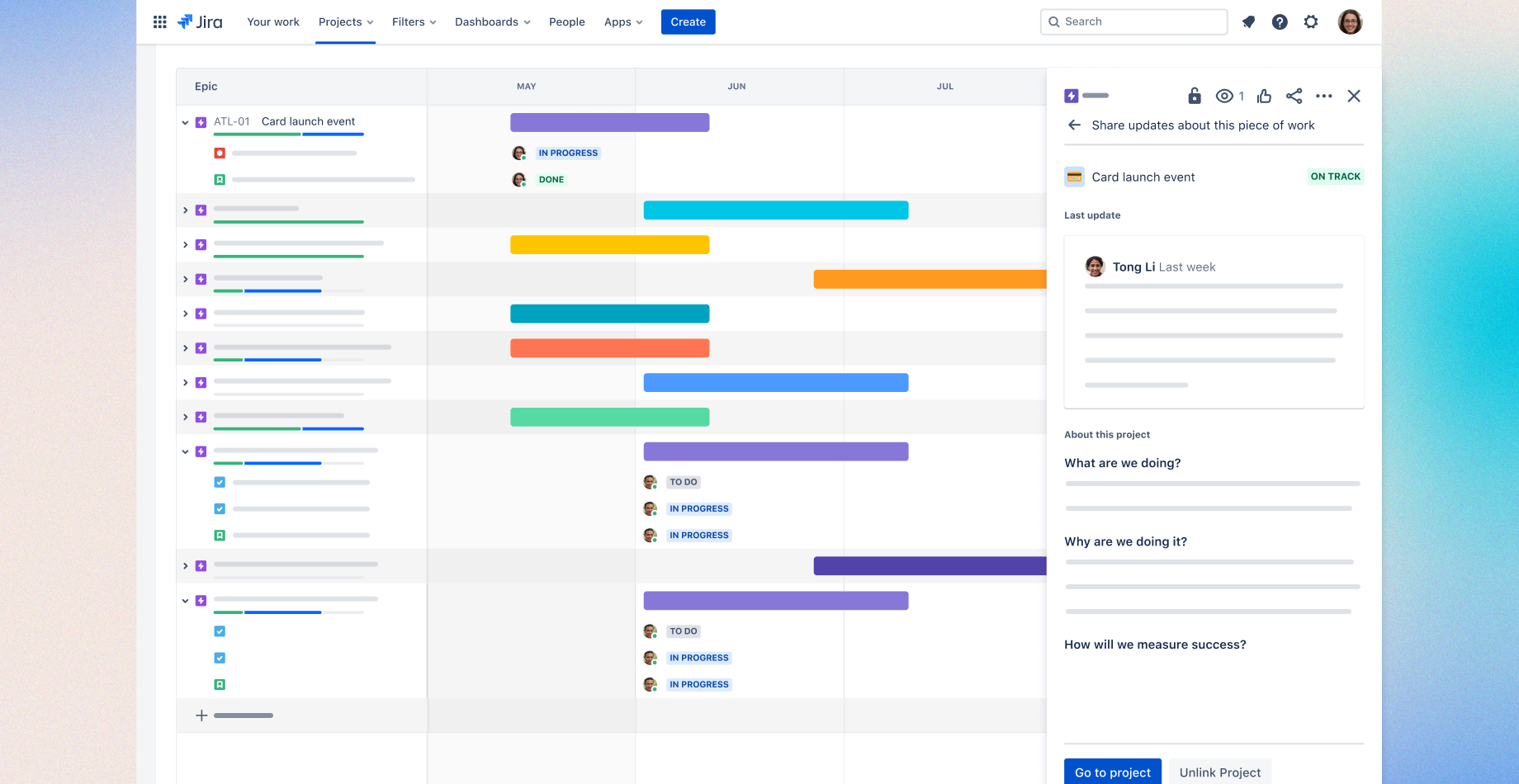Click the Create button
The width and height of the screenshot is (1519, 784).
688,22
